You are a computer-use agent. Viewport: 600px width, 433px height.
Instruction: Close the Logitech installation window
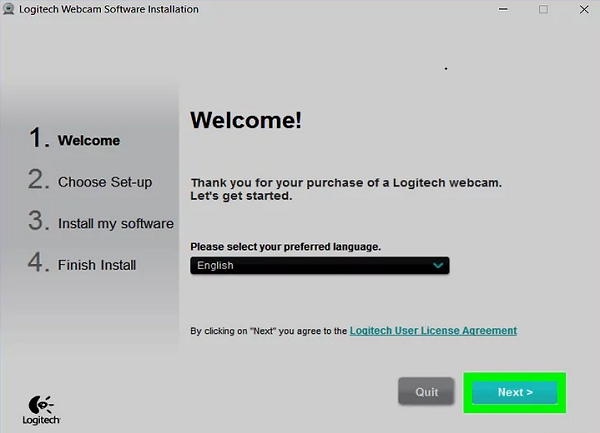[x=584, y=9]
